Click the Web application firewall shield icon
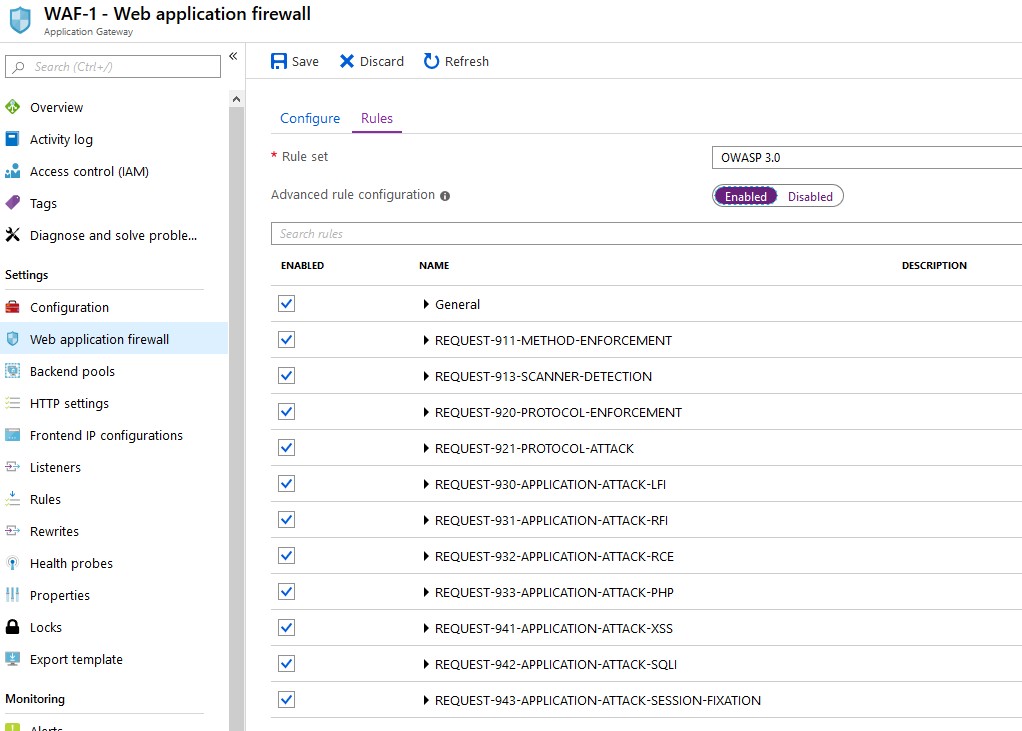This screenshot has width=1022, height=731. click(12, 339)
